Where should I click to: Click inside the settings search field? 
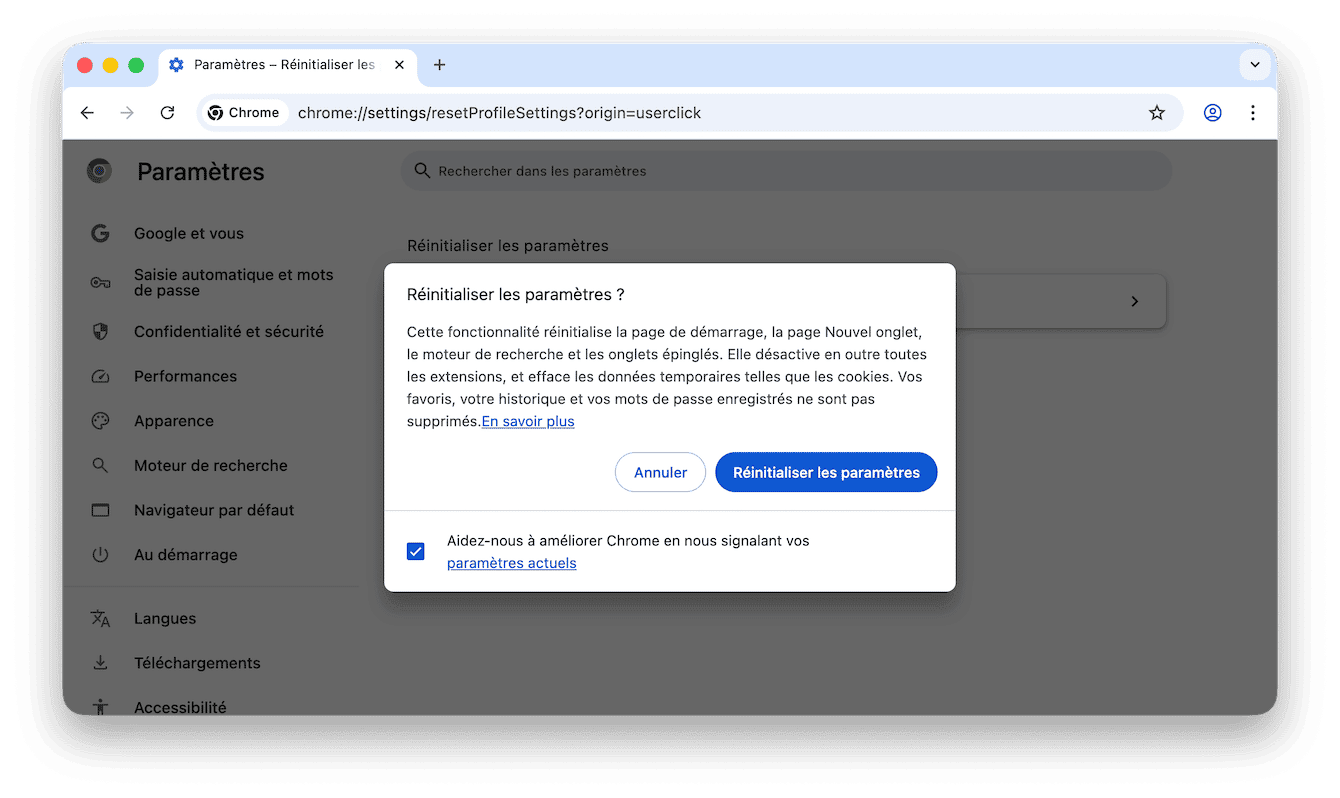click(786, 171)
